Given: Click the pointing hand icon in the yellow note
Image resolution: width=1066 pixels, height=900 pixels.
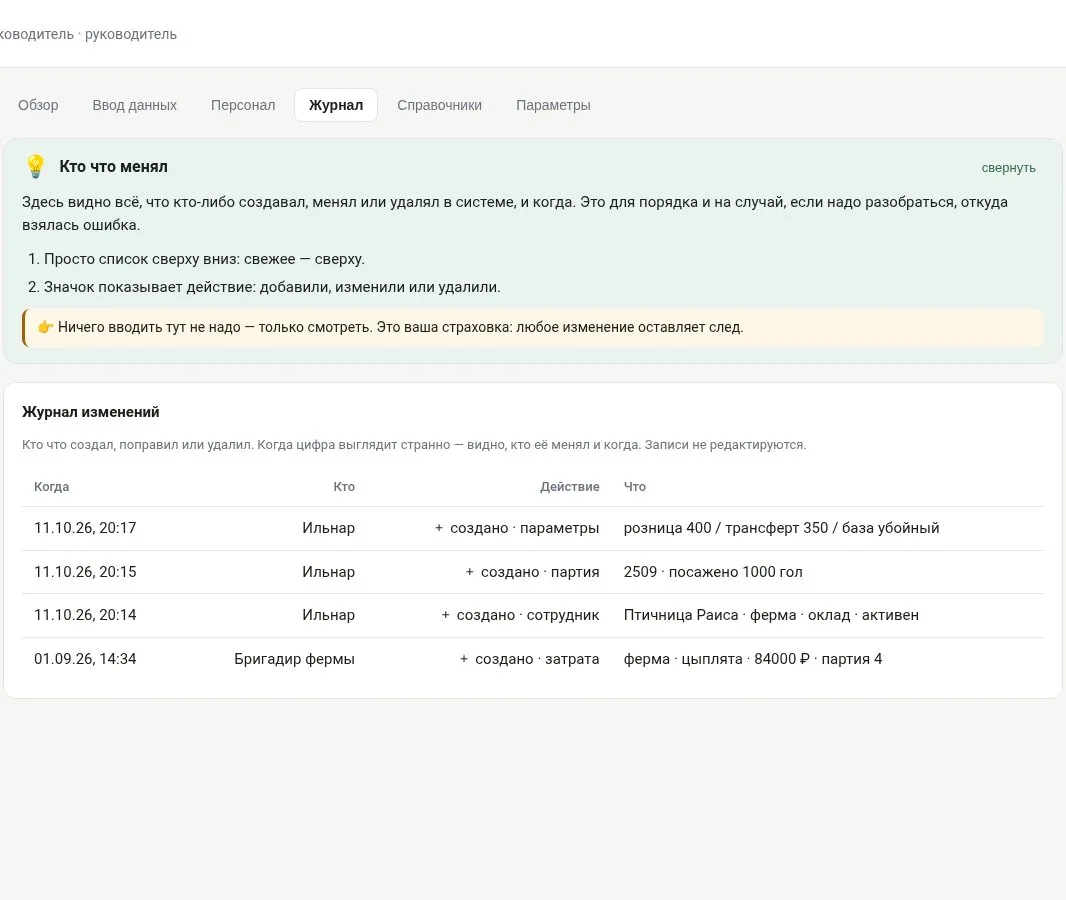Looking at the screenshot, I should point(46,327).
